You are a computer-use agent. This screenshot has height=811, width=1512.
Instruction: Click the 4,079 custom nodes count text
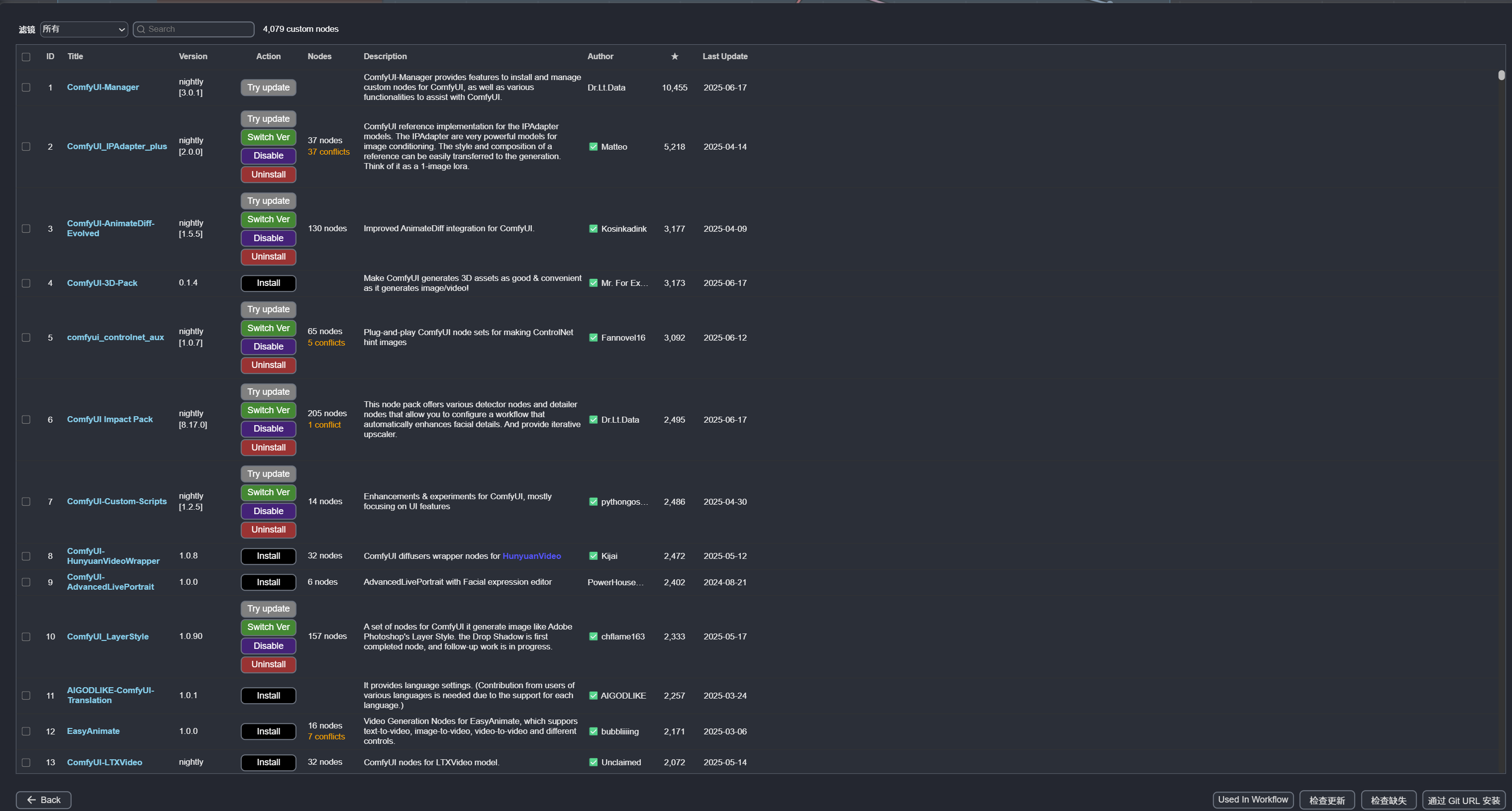tap(301, 29)
